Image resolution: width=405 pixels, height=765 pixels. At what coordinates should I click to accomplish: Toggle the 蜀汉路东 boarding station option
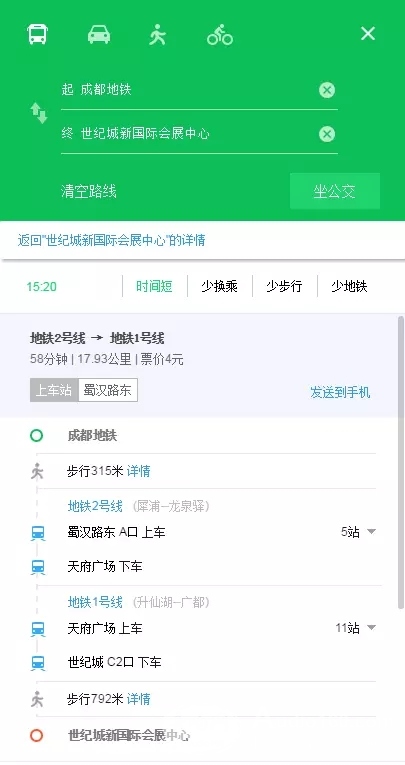[108, 390]
